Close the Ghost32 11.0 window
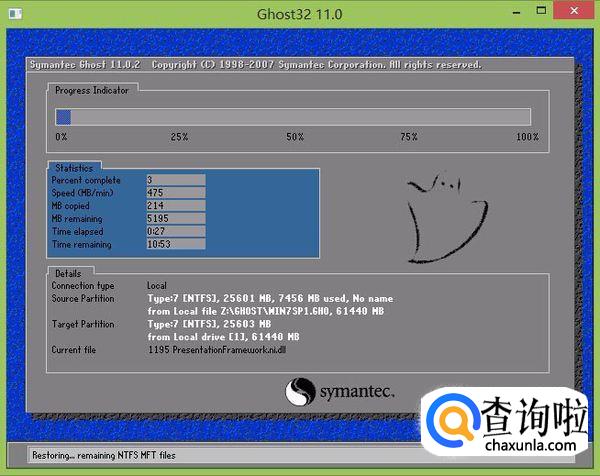 point(574,10)
